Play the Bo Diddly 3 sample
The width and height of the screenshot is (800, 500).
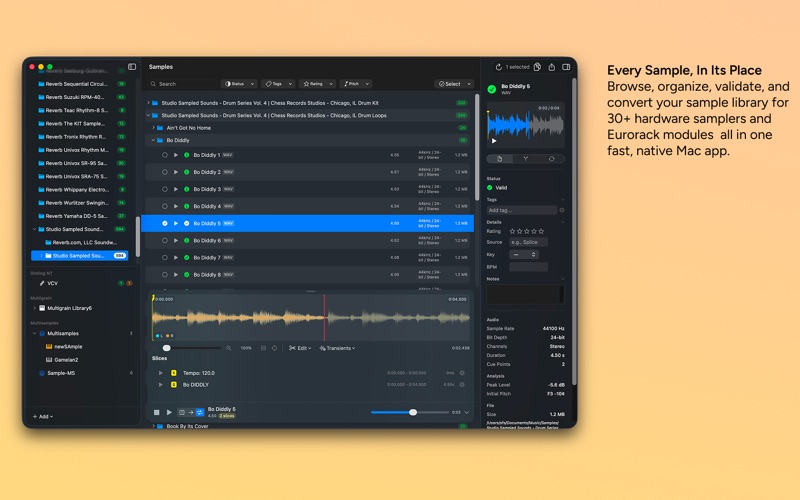pyautogui.click(x=176, y=189)
